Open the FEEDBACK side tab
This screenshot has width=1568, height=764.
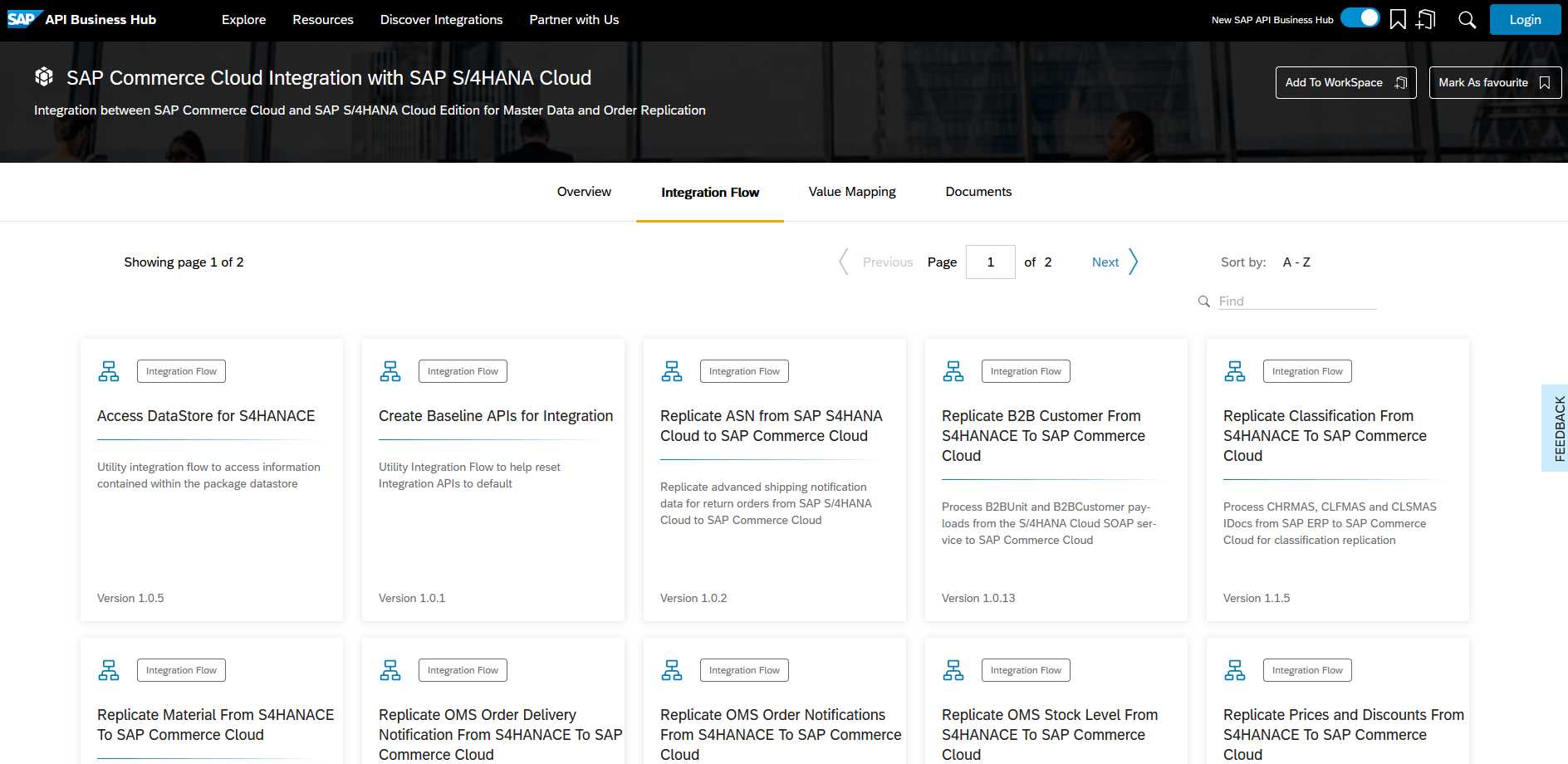[x=1555, y=429]
